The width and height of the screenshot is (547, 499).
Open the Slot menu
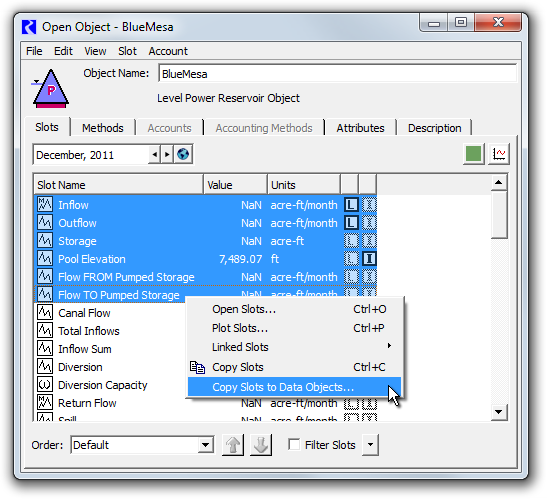pos(127,51)
